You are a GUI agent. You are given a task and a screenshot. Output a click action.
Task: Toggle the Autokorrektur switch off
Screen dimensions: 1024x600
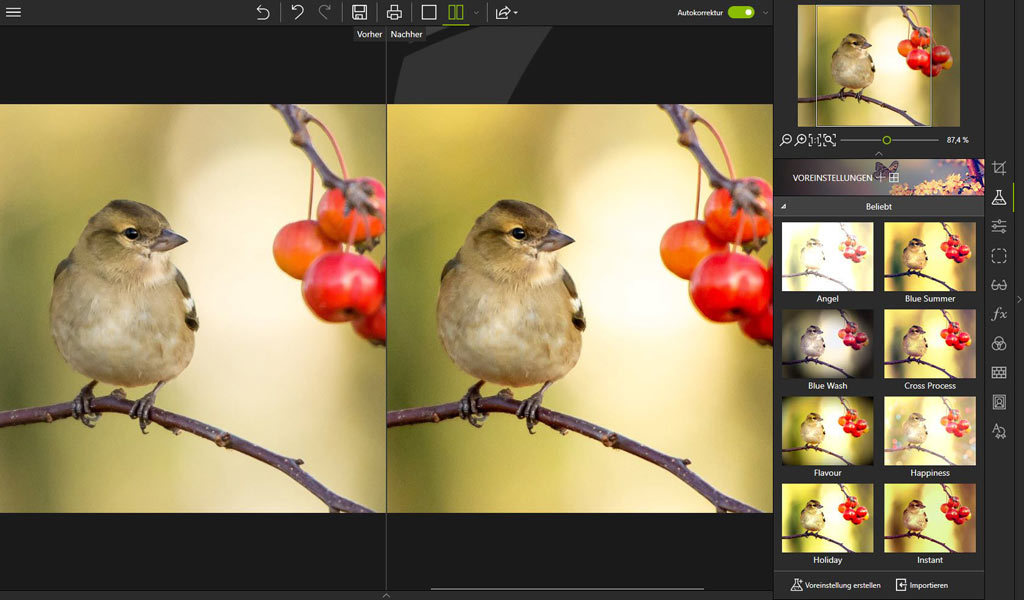click(x=741, y=13)
